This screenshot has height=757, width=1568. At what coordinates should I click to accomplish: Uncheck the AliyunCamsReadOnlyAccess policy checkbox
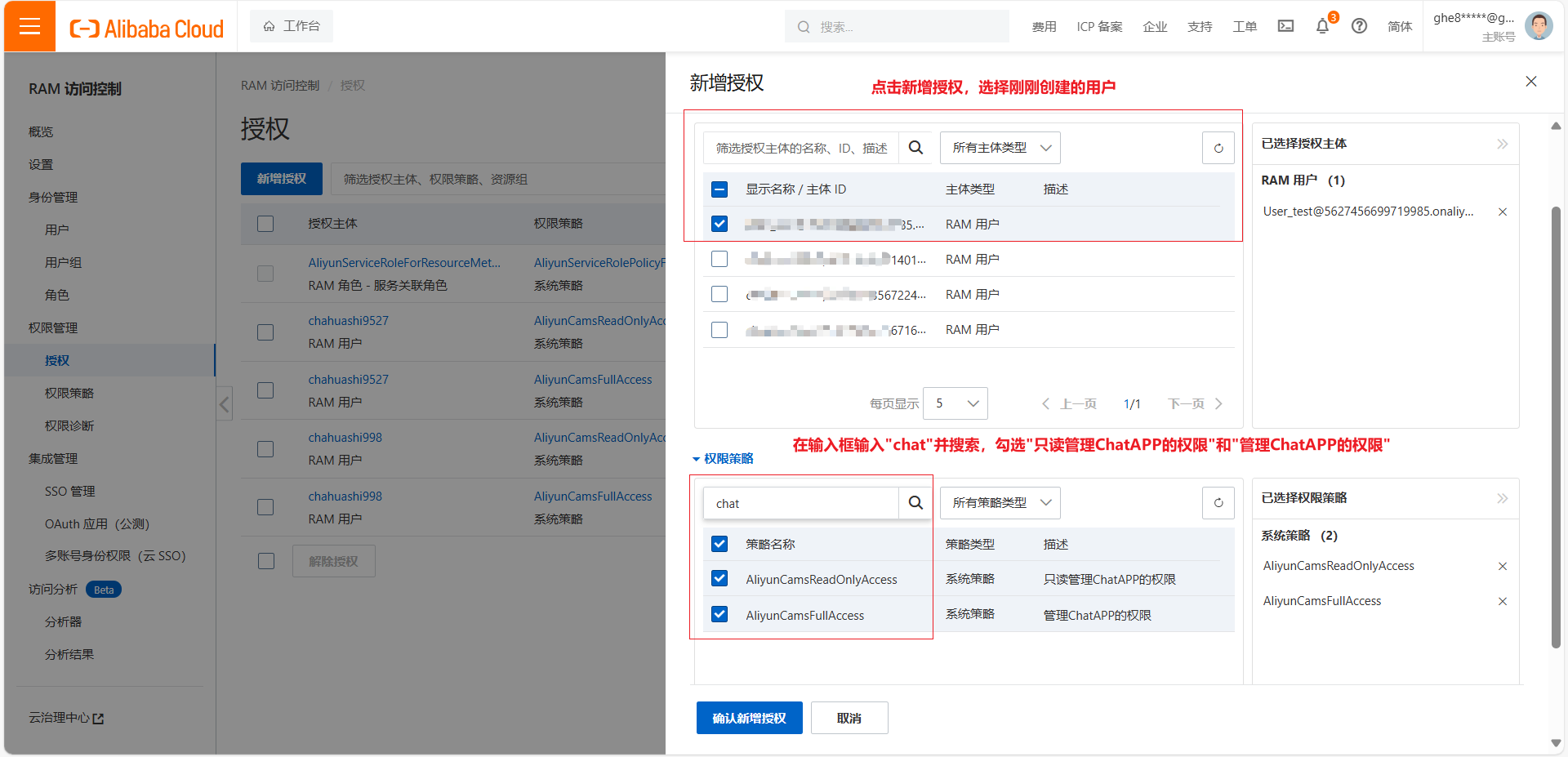(x=719, y=579)
